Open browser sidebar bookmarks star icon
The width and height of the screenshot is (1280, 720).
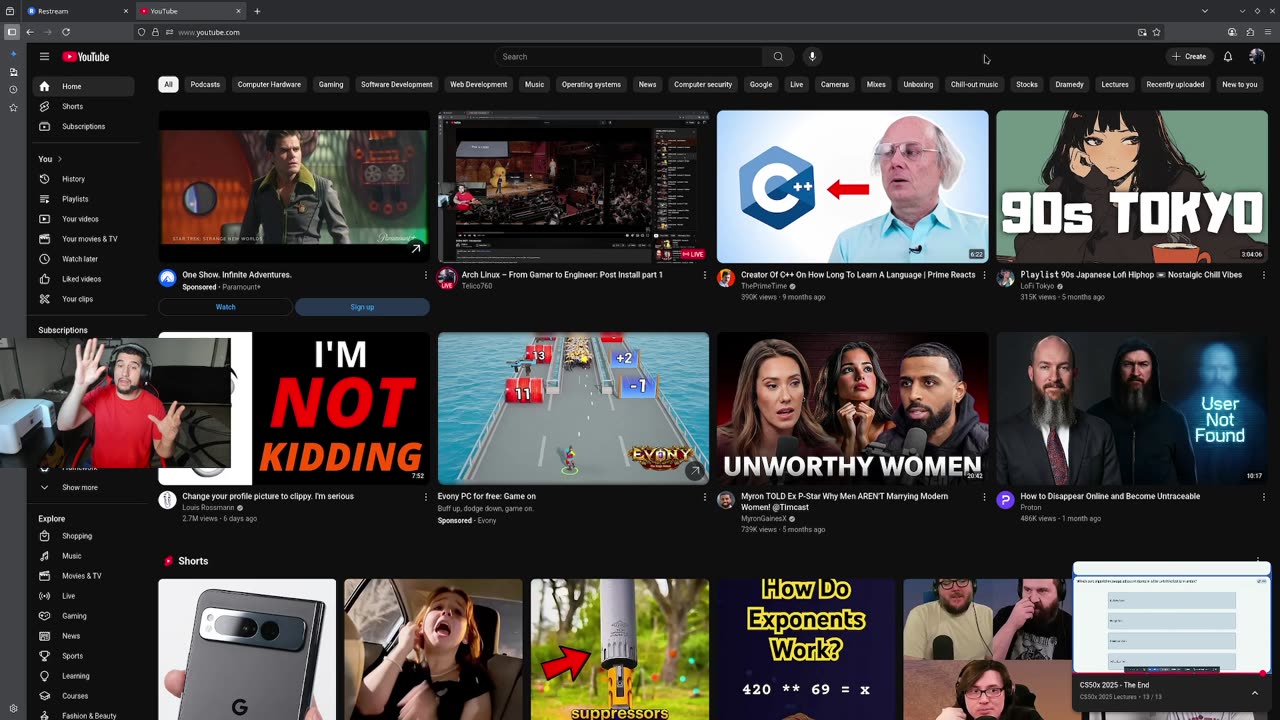(13, 107)
